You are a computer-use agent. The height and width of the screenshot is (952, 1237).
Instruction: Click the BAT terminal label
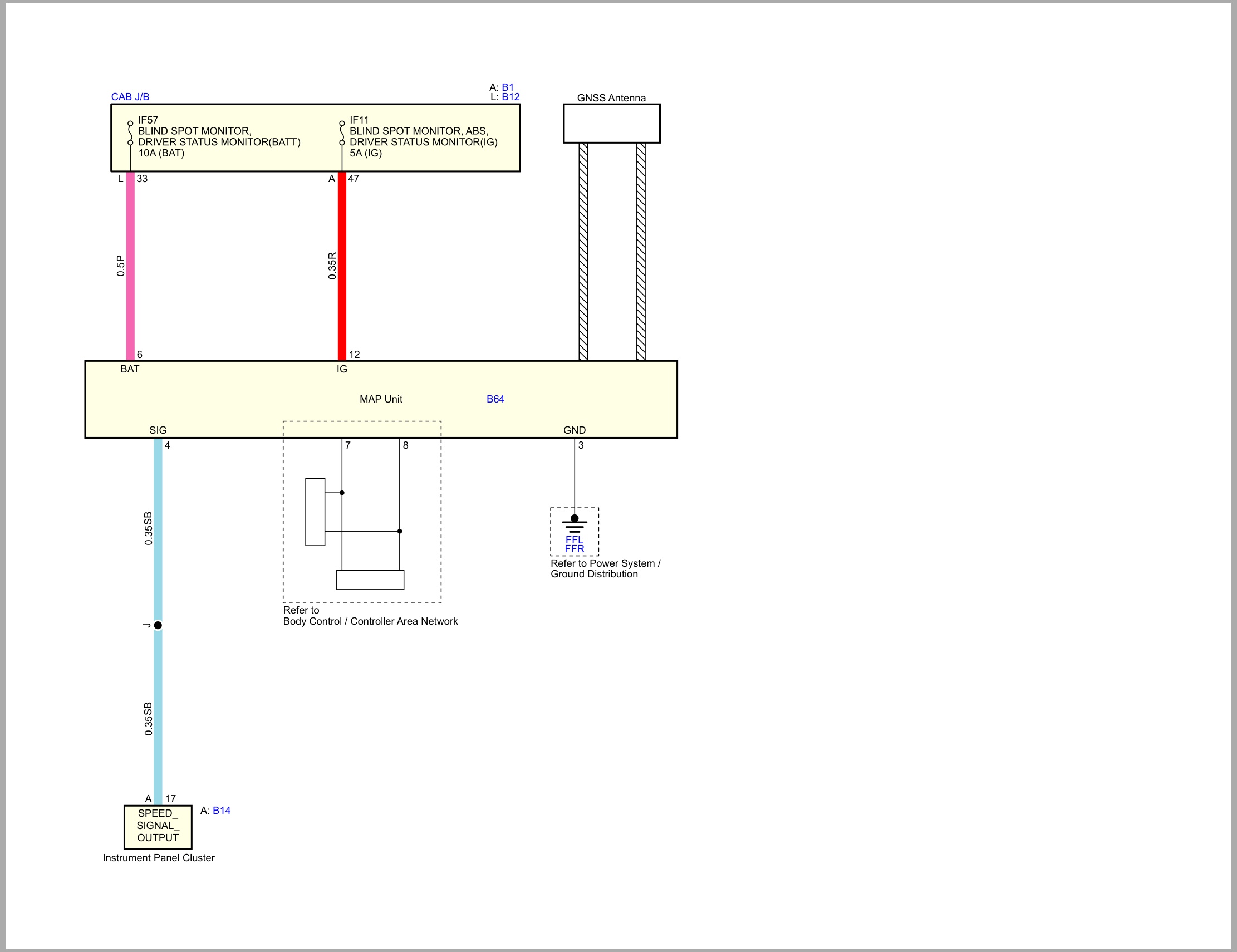click(x=130, y=369)
